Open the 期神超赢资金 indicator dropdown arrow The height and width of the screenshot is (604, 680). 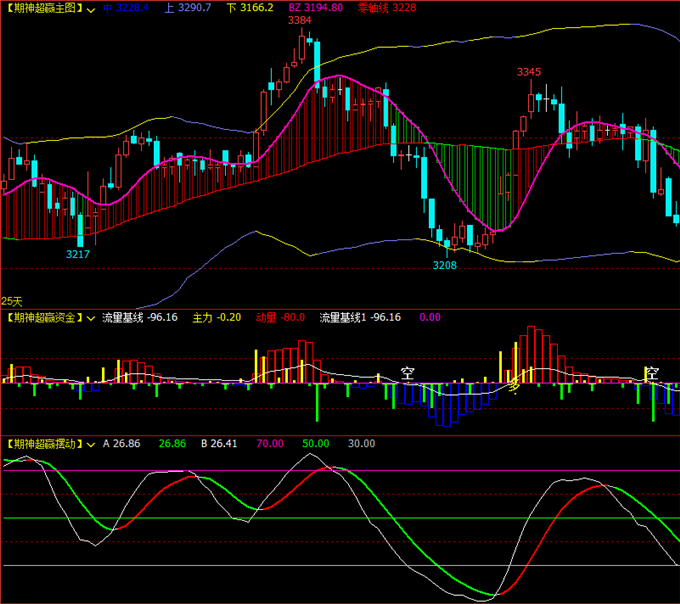coord(91,319)
